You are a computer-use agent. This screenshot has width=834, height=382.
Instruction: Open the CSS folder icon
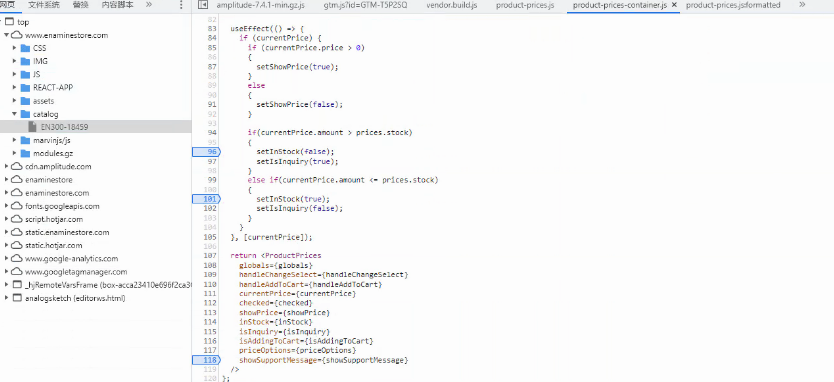click(x=24, y=48)
